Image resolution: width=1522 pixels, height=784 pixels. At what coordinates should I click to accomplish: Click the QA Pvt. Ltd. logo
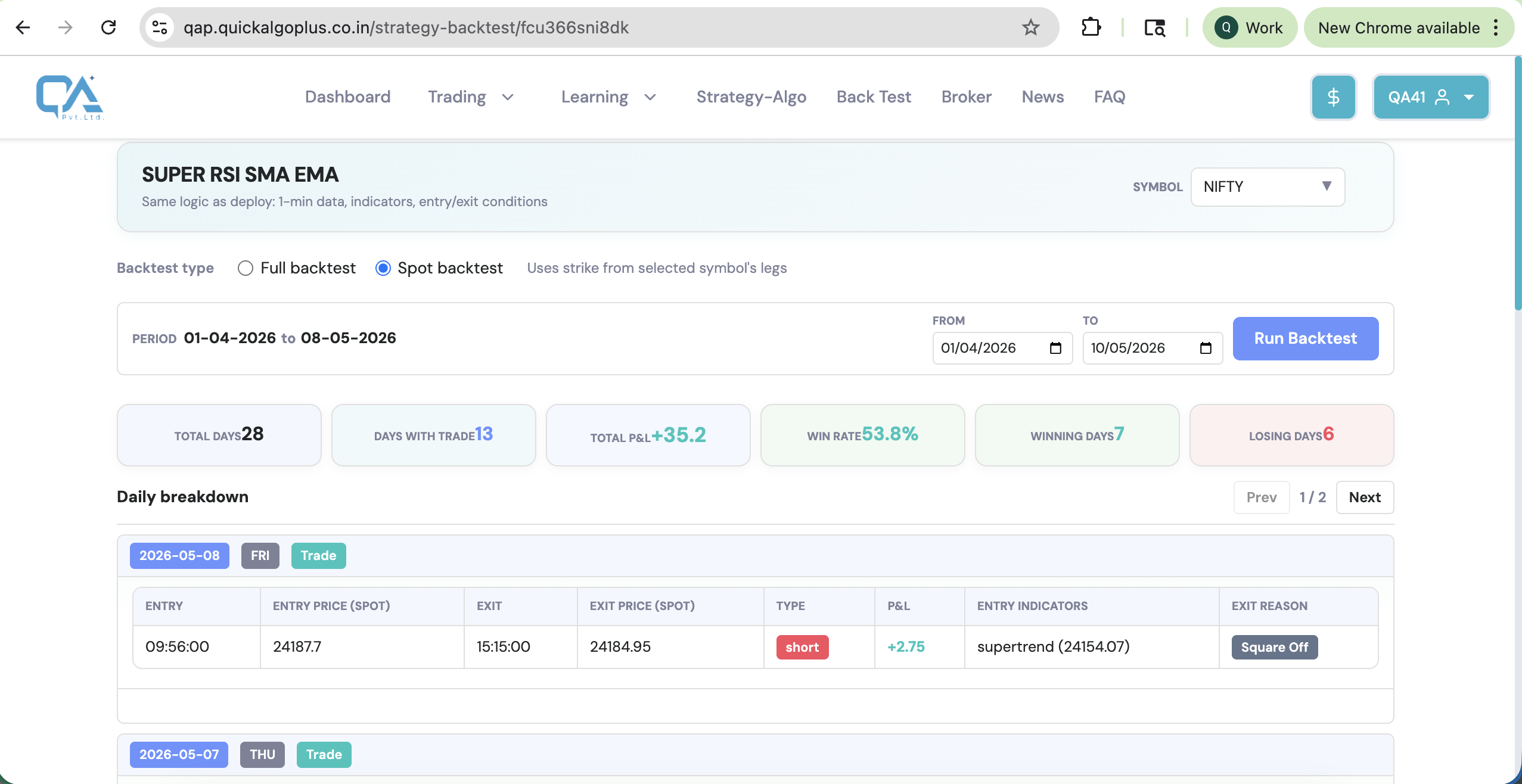point(70,98)
